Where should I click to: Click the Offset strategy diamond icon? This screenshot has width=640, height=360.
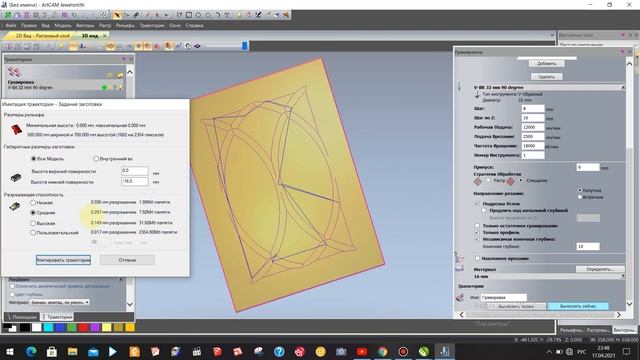pos(510,181)
